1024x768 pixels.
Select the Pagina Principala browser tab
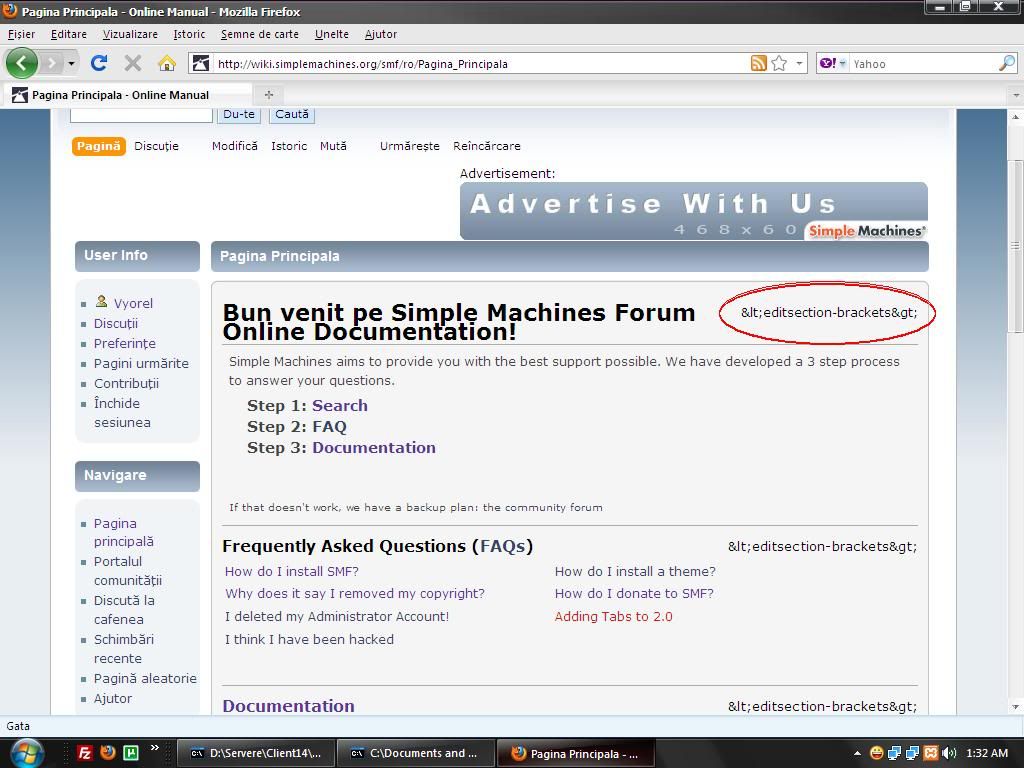click(x=128, y=95)
